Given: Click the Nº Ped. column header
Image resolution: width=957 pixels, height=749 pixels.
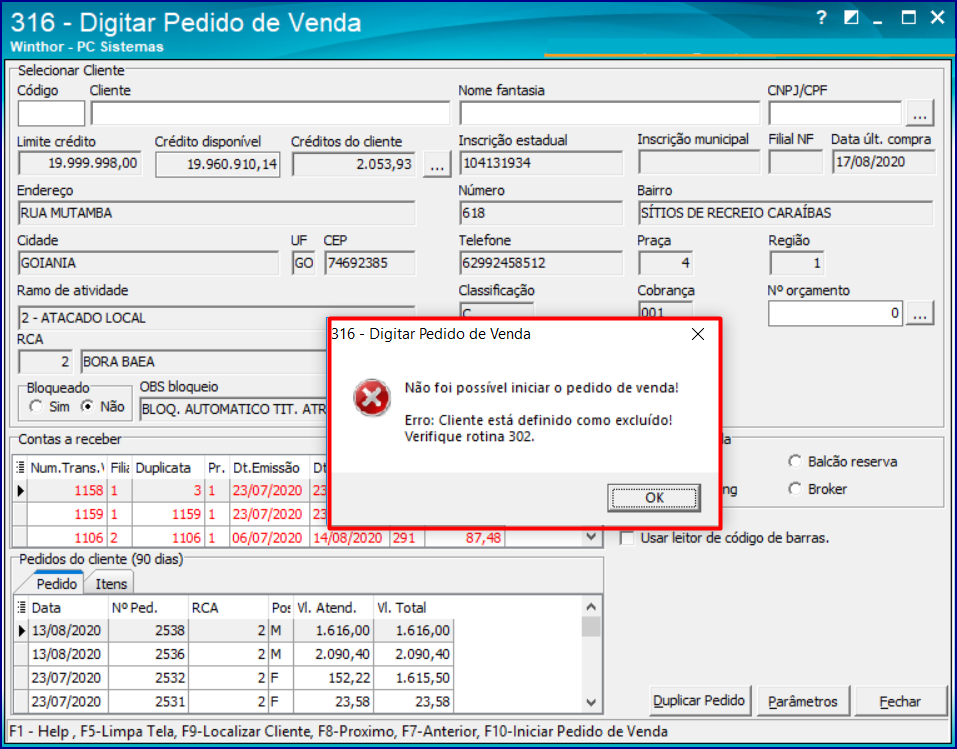Looking at the screenshot, I should pos(148,607).
